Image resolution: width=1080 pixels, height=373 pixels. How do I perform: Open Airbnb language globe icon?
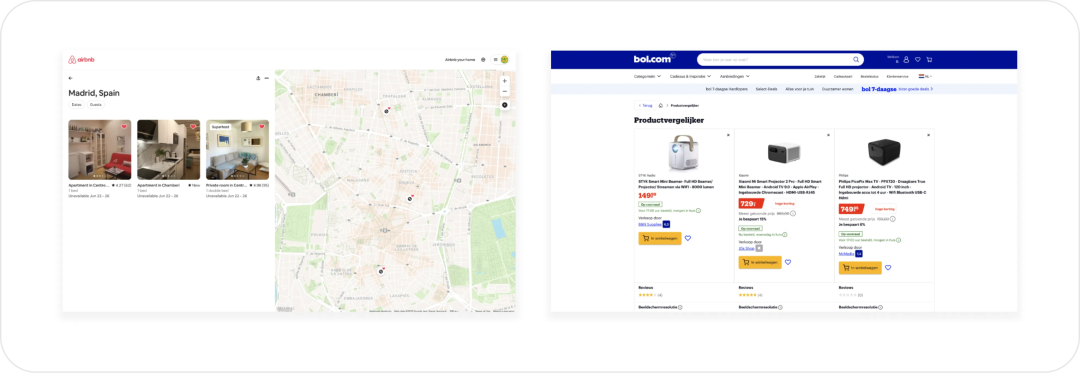[x=484, y=60]
